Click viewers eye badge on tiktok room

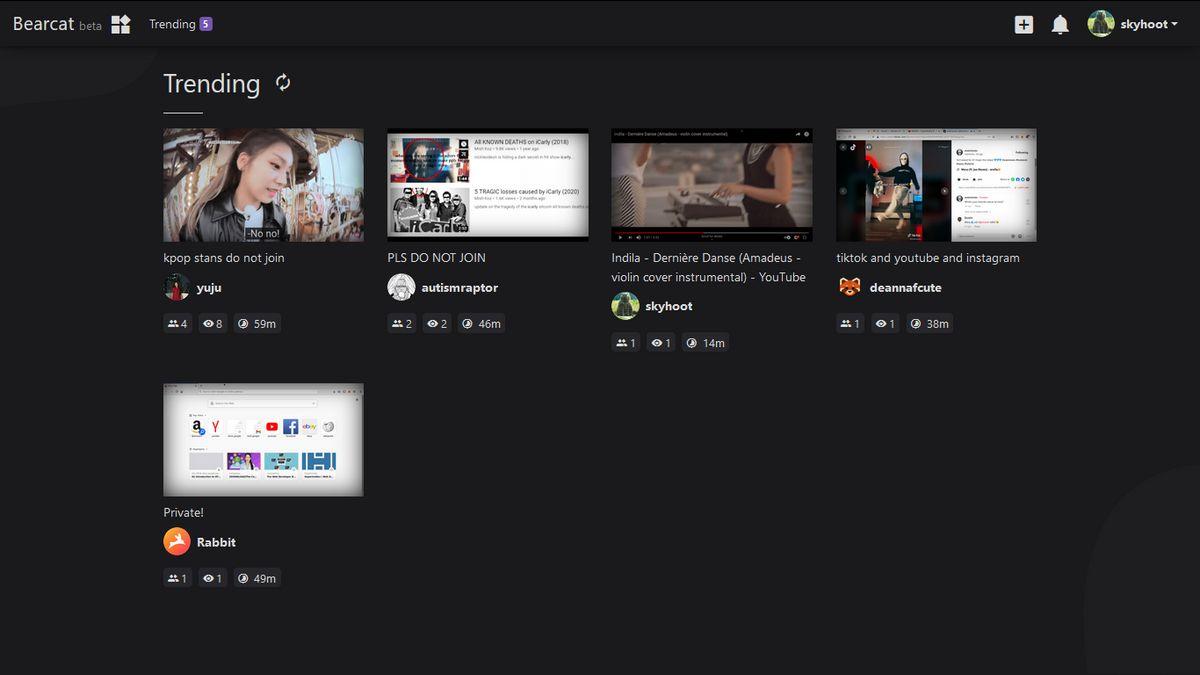click(884, 324)
